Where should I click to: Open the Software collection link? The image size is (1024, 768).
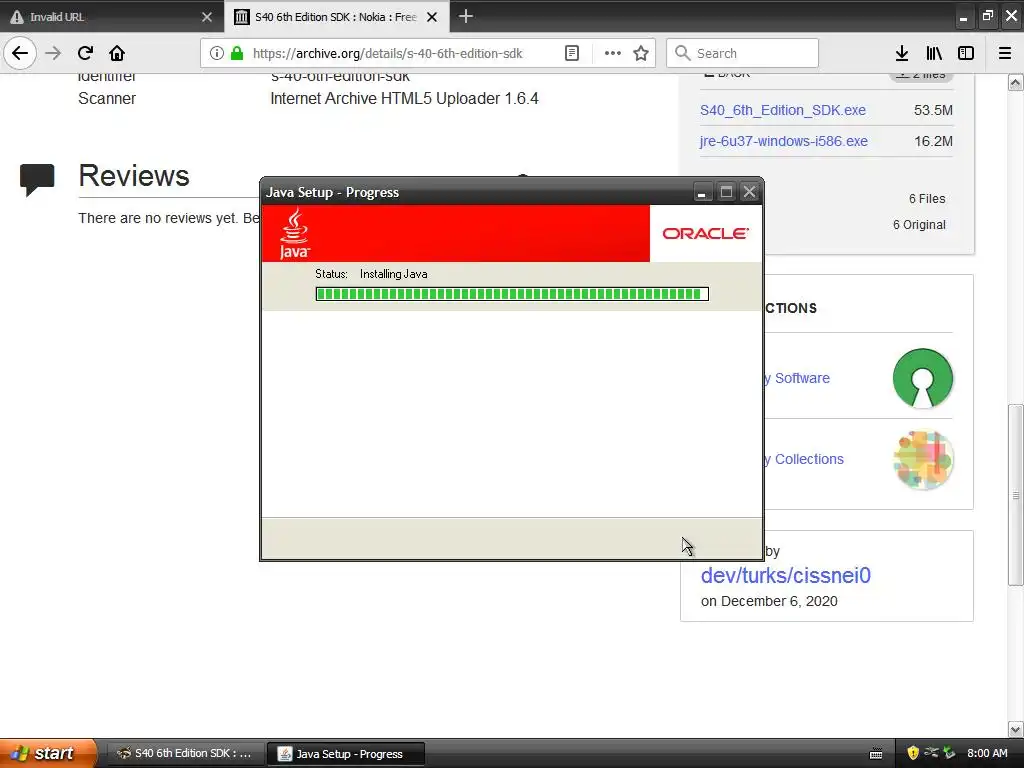797,378
